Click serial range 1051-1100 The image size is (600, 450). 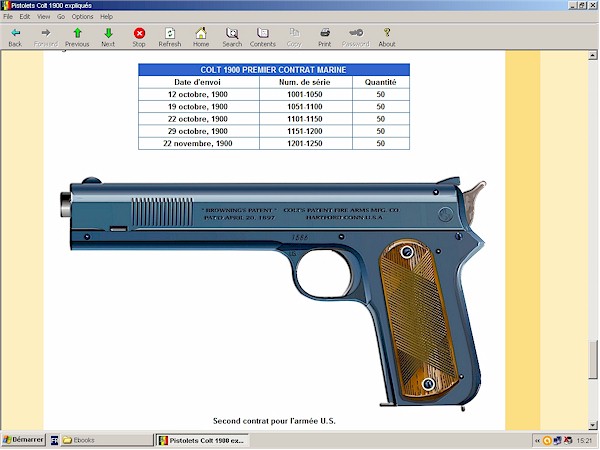305,106
